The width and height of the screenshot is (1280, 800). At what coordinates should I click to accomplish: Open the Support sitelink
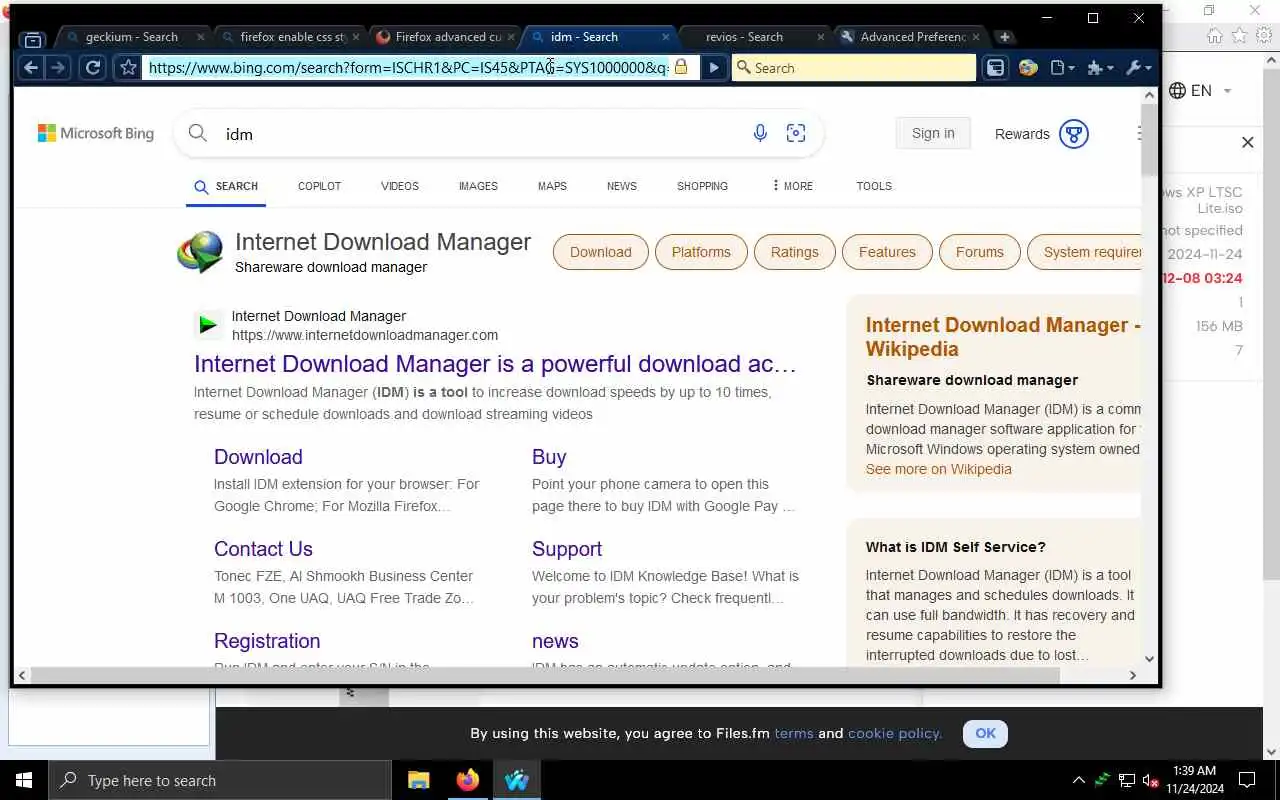[x=567, y=549]
